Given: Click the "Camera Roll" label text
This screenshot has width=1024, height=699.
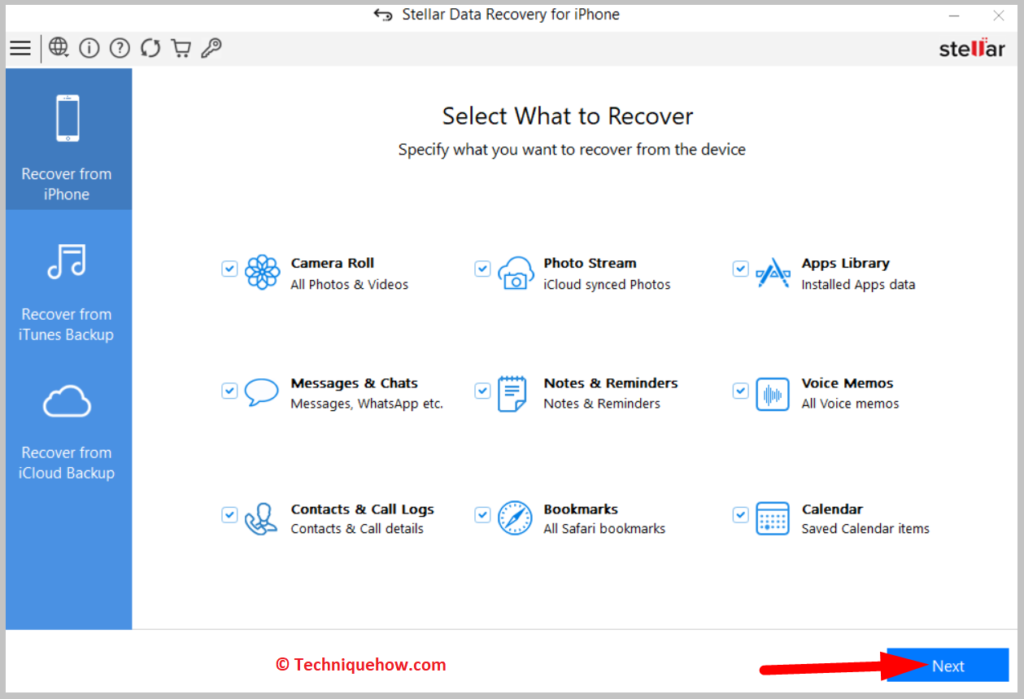Looking at the screenshot, I should pyautogui.click(x=332, y=263).
